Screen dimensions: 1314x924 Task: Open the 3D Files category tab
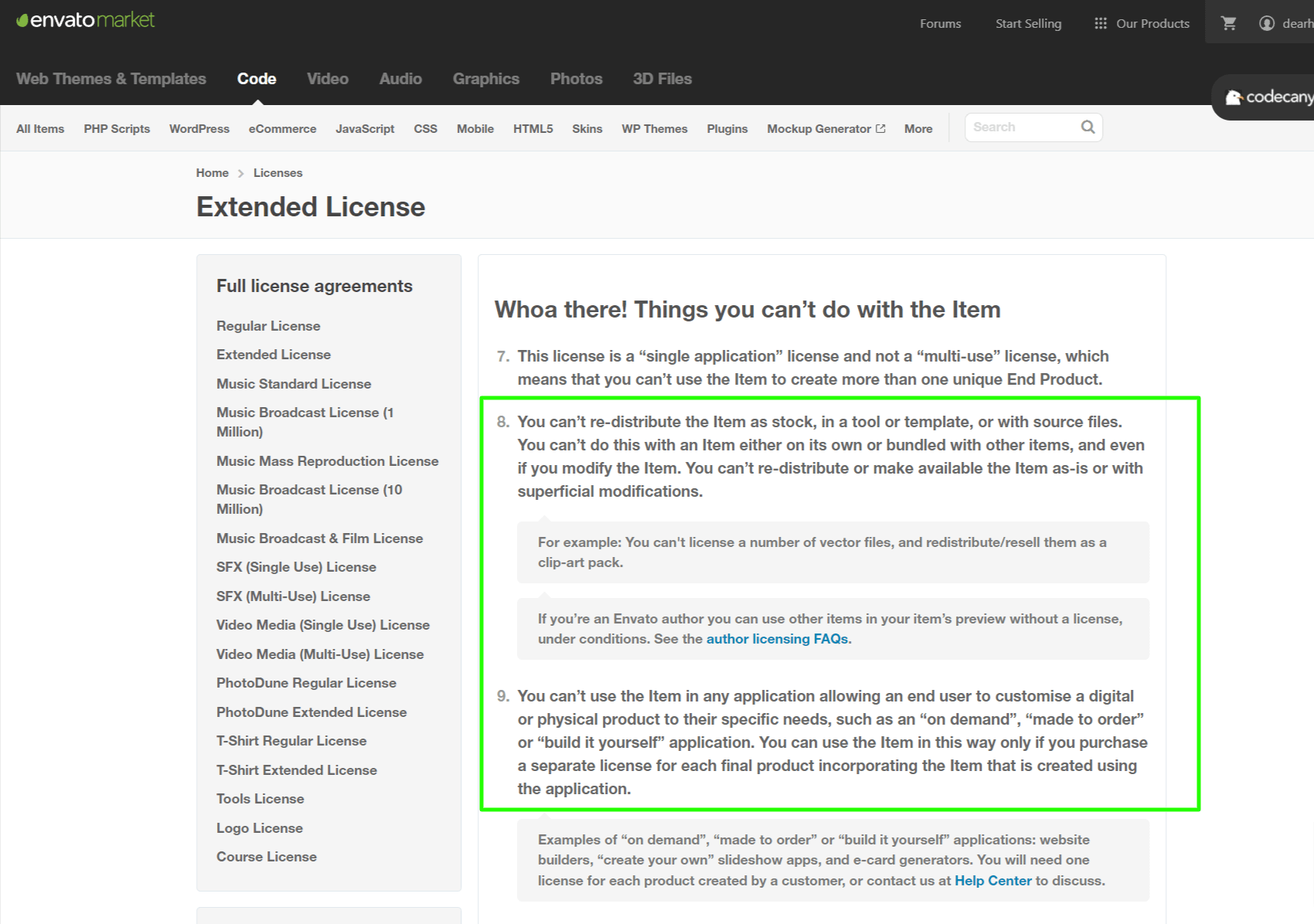(662, 79)
